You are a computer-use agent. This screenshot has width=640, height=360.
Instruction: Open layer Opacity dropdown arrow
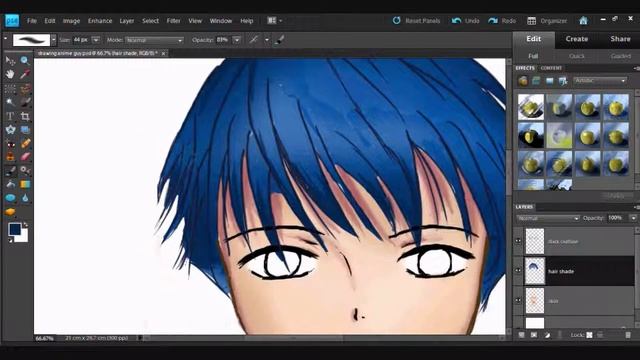(633, 218)
